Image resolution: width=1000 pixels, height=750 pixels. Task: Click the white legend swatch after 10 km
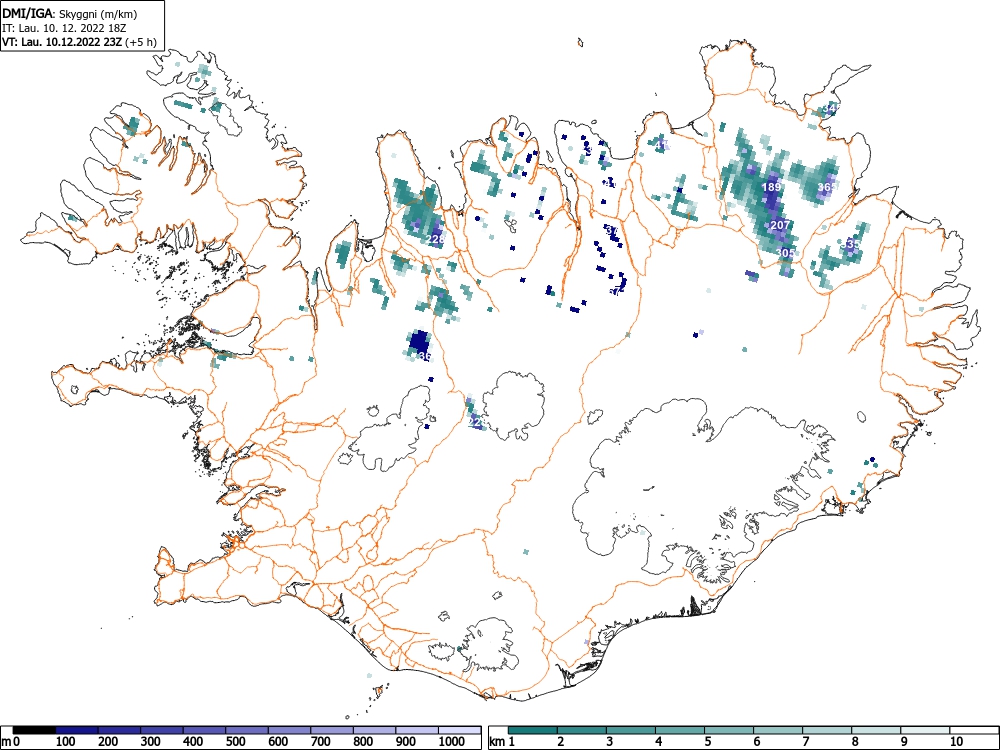(974, 730)
